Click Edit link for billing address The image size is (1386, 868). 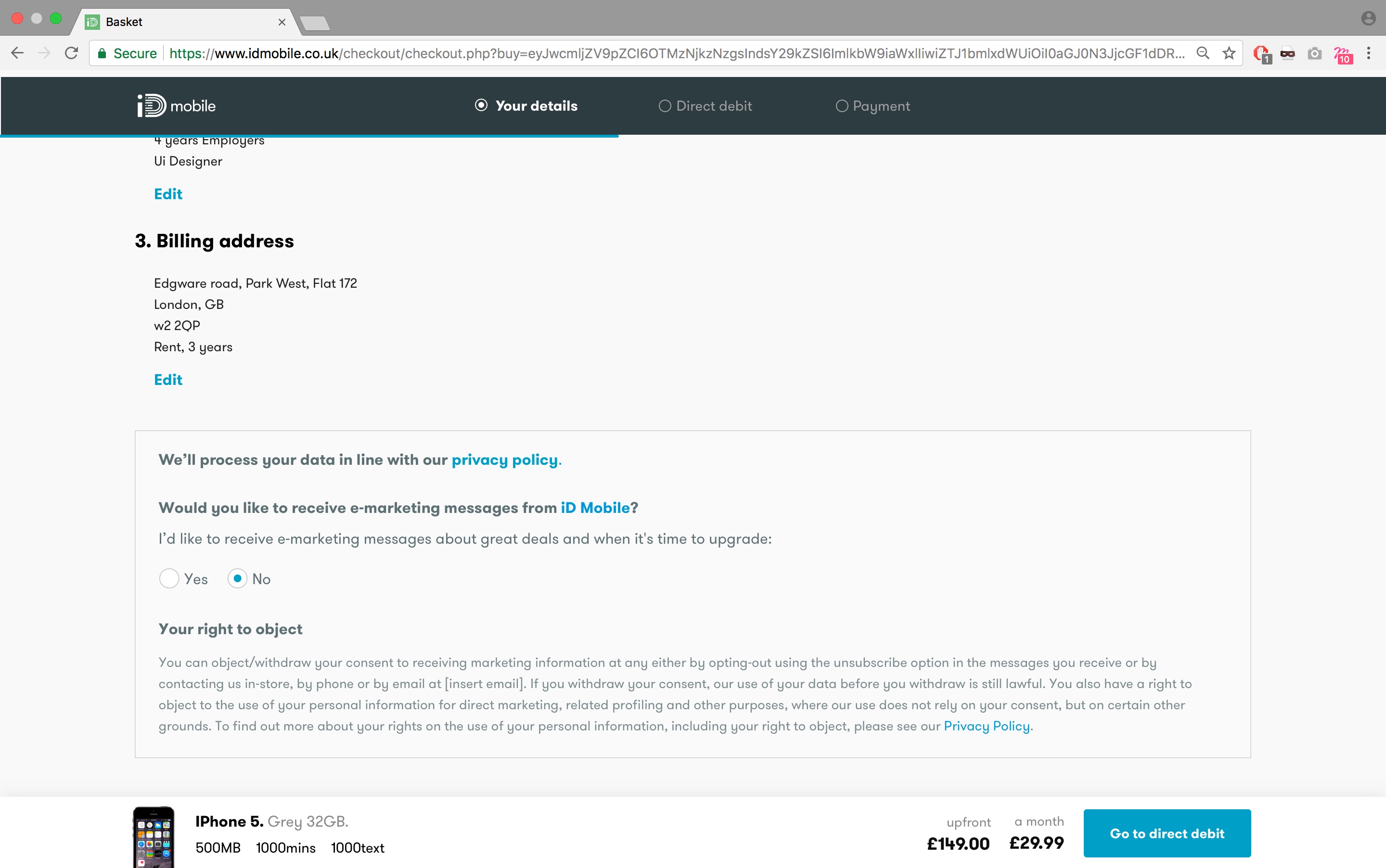167,379
